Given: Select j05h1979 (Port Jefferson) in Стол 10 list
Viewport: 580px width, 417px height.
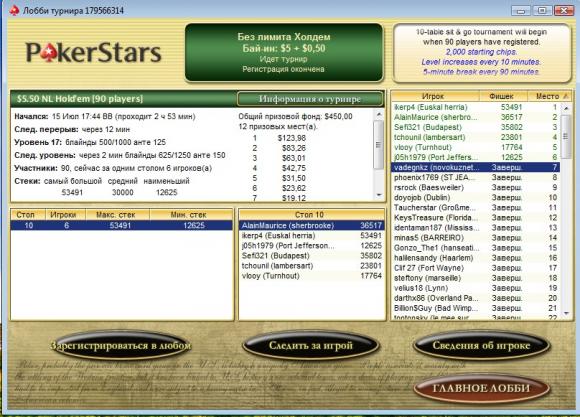Looking at the screenshot, I should (312, 246).
